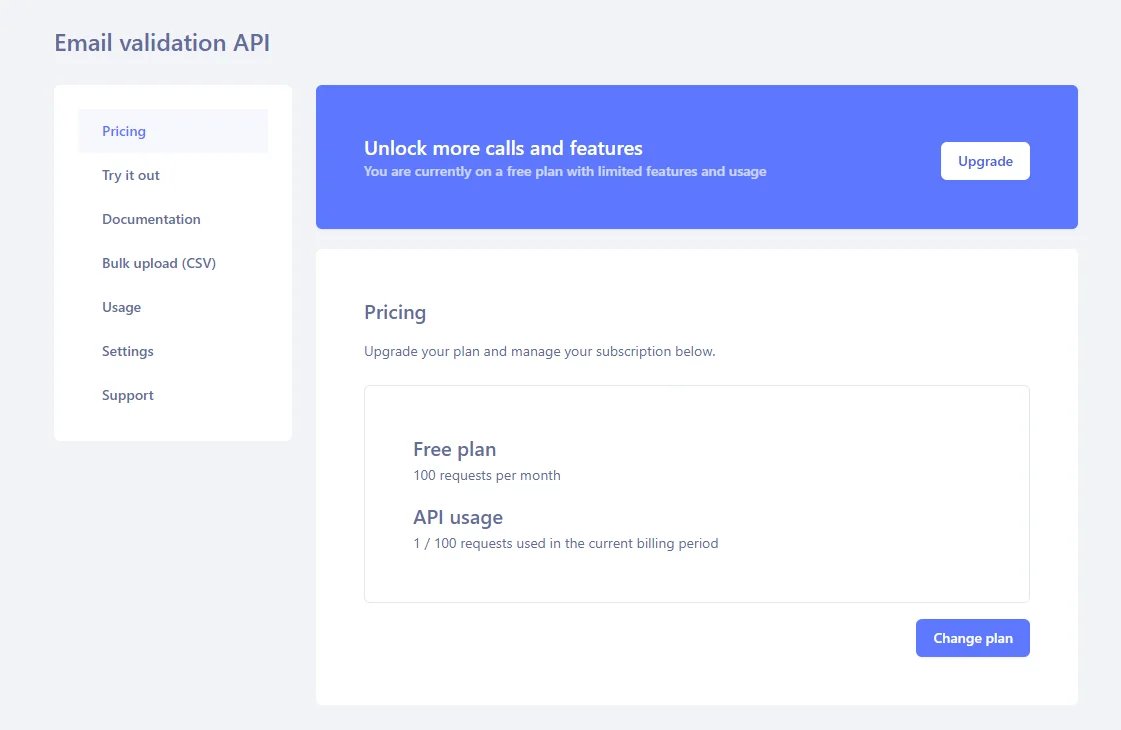This screenshot has height=730, width=1121.
Task: View the Usage page
Action: coord(121,307)
